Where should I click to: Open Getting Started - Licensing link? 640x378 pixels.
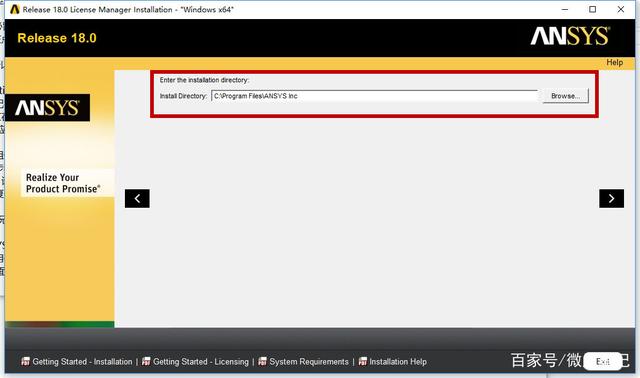click(201, 362)
